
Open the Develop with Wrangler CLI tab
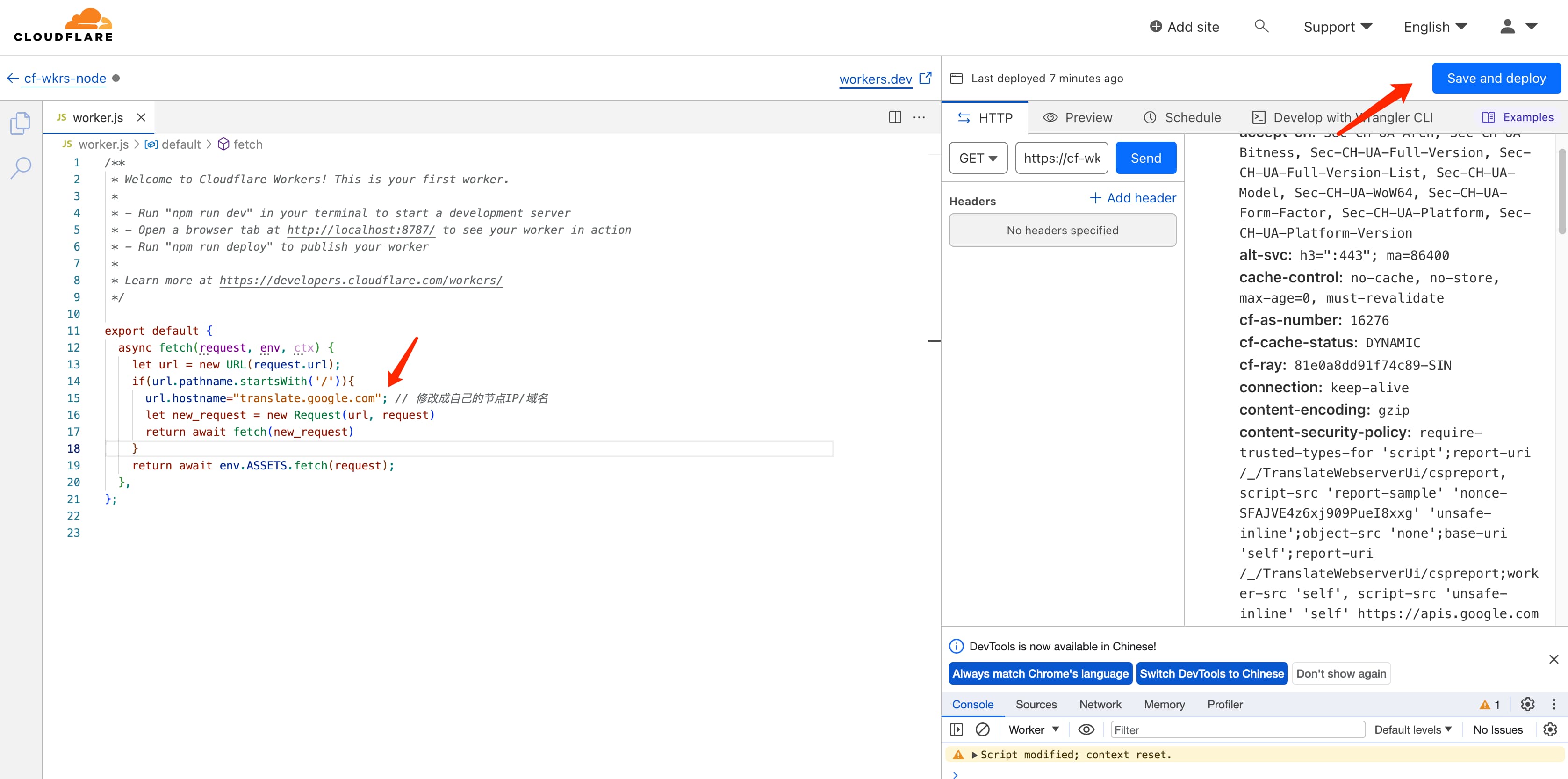[x=1343, y=117]
